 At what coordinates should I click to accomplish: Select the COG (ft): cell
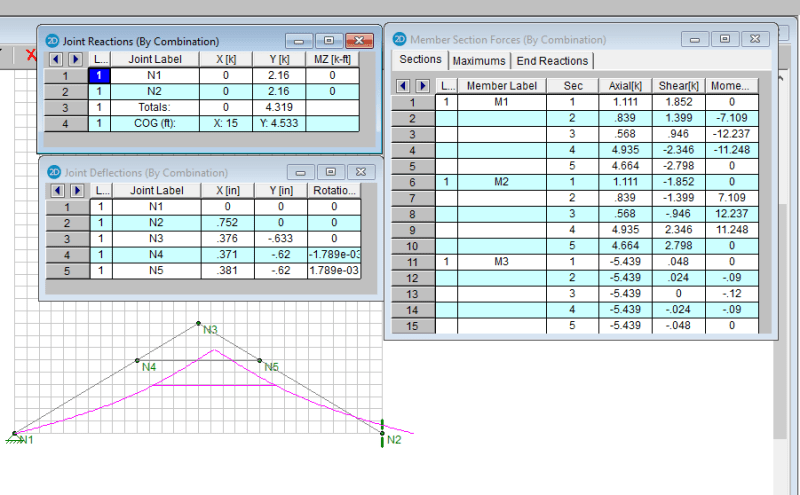tap(155, 123)
